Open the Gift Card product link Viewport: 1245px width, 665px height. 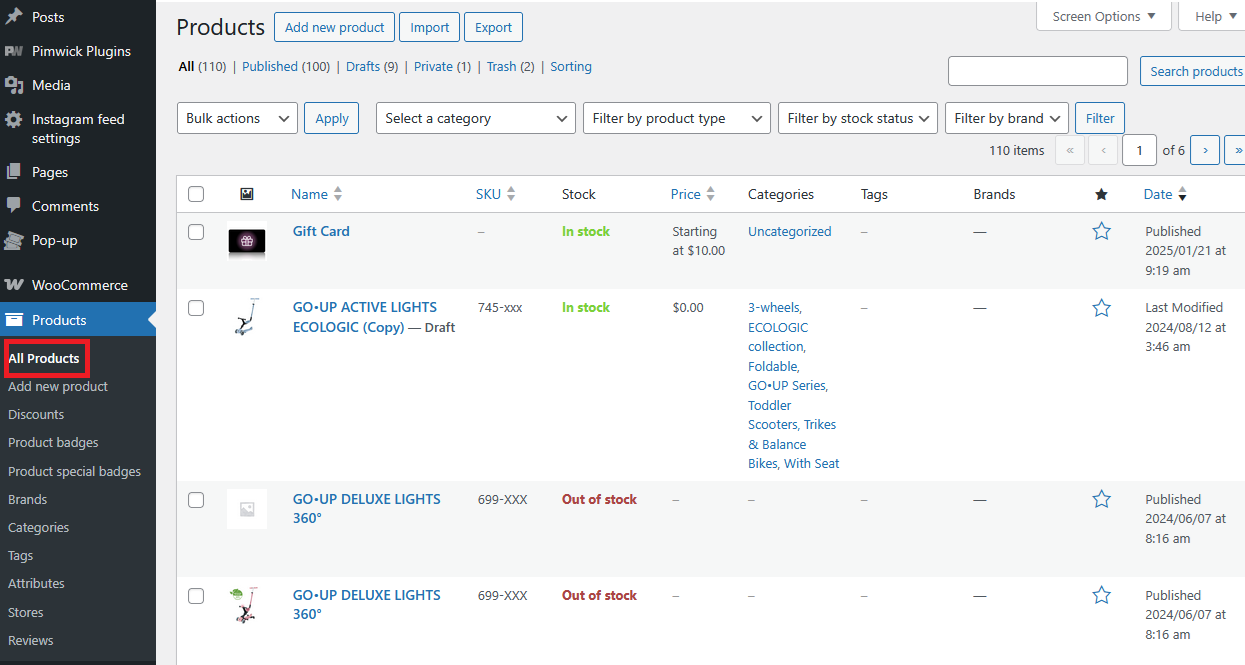[x=321, y=231]
